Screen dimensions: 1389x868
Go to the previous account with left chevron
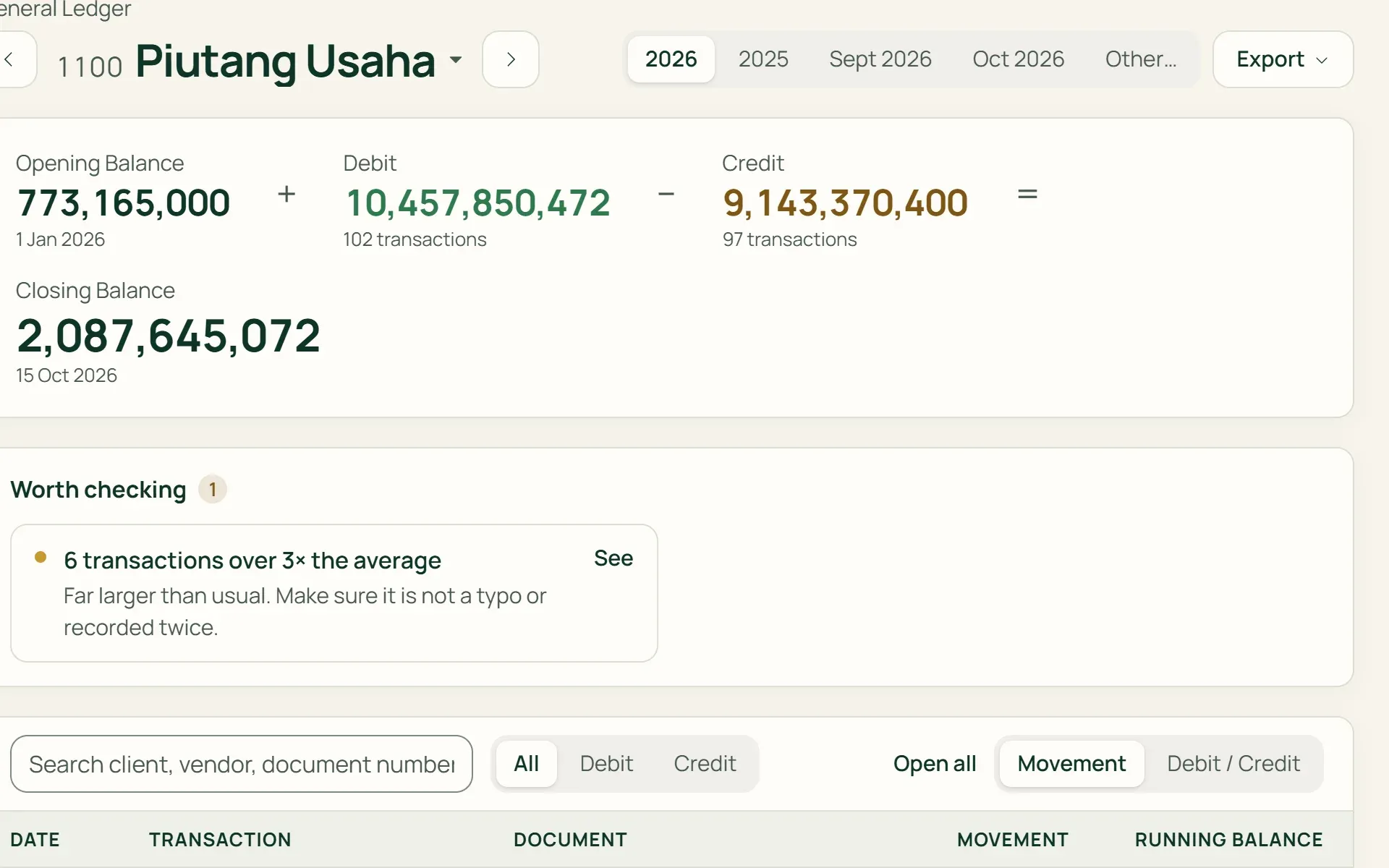(x=13, y=59)
